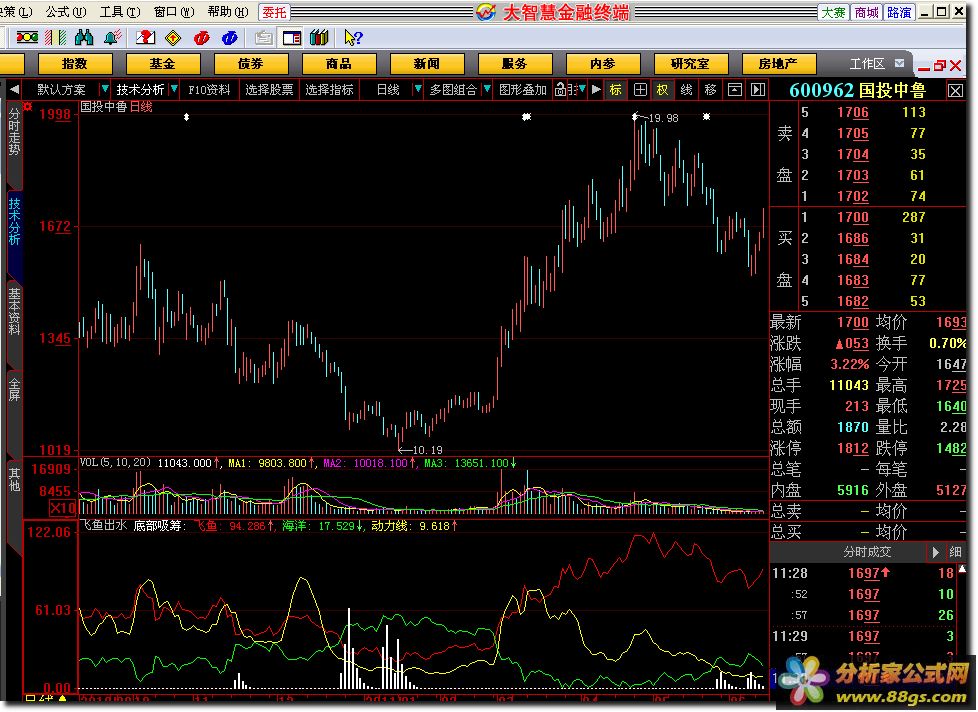Click 图形叠加 in chart toolbar
This screenshot has height=712, width=978.
(x=523, y=90)
